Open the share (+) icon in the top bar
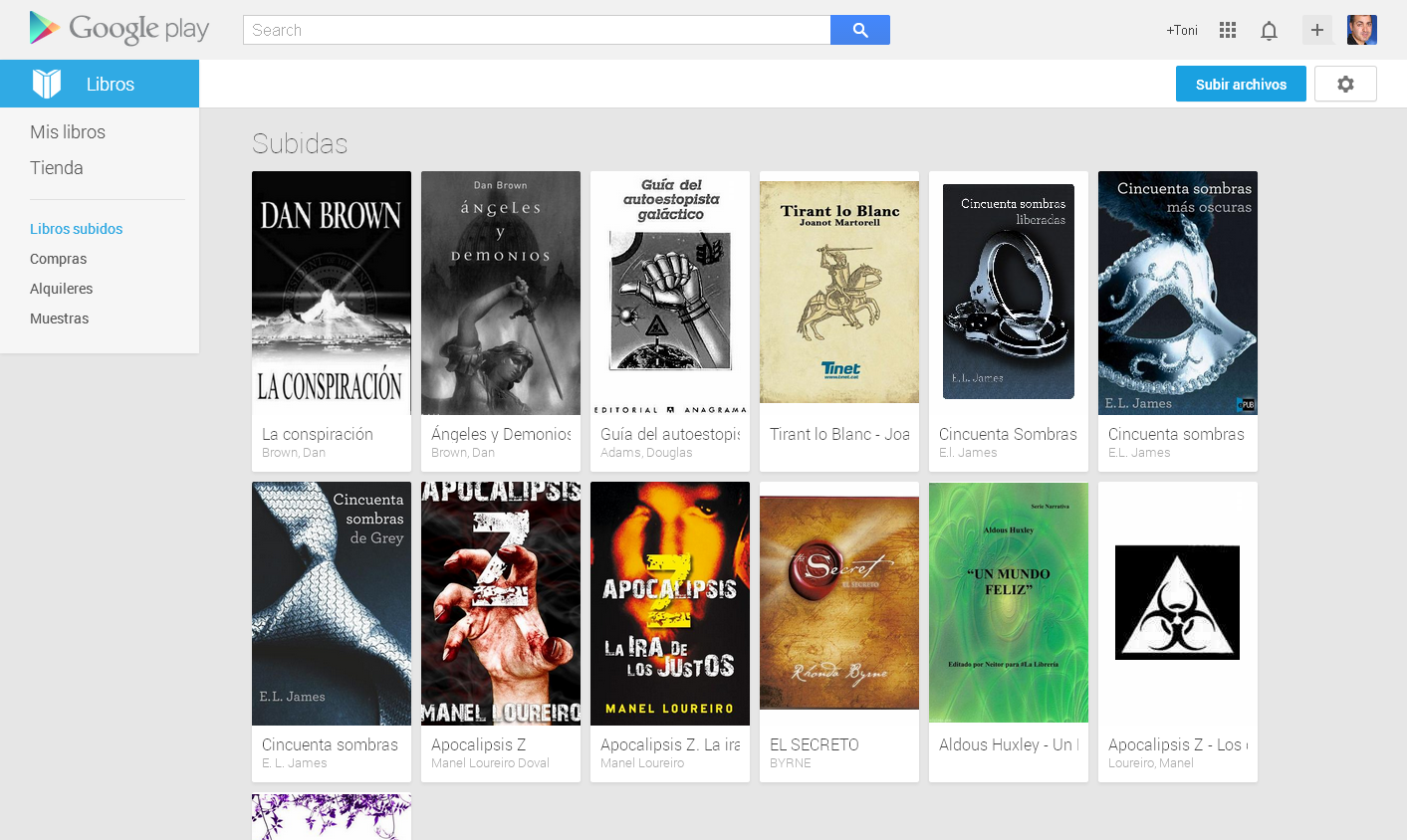Viewport: 1407px width, 840px height. click(1316, 30)
